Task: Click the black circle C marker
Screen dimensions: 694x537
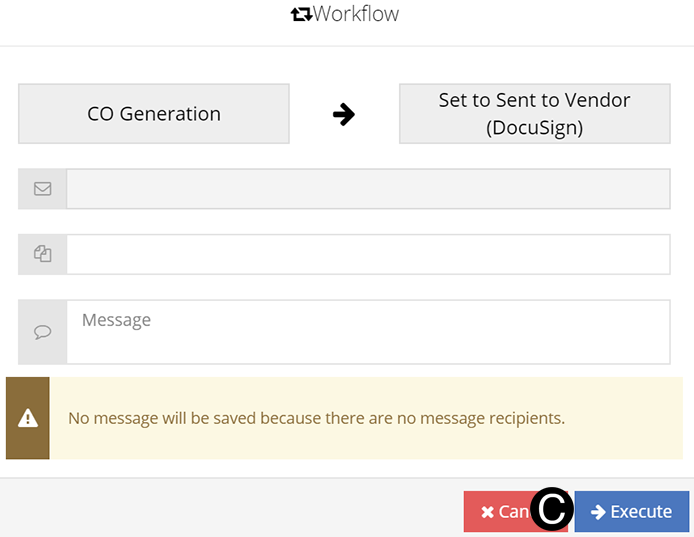Action: pyautogui.click(x=552, y=510)
